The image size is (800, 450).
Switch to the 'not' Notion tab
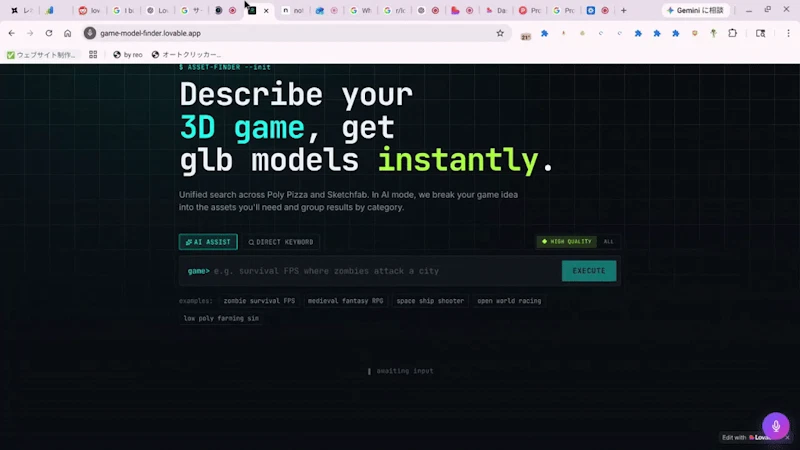(x=293, y=10)
